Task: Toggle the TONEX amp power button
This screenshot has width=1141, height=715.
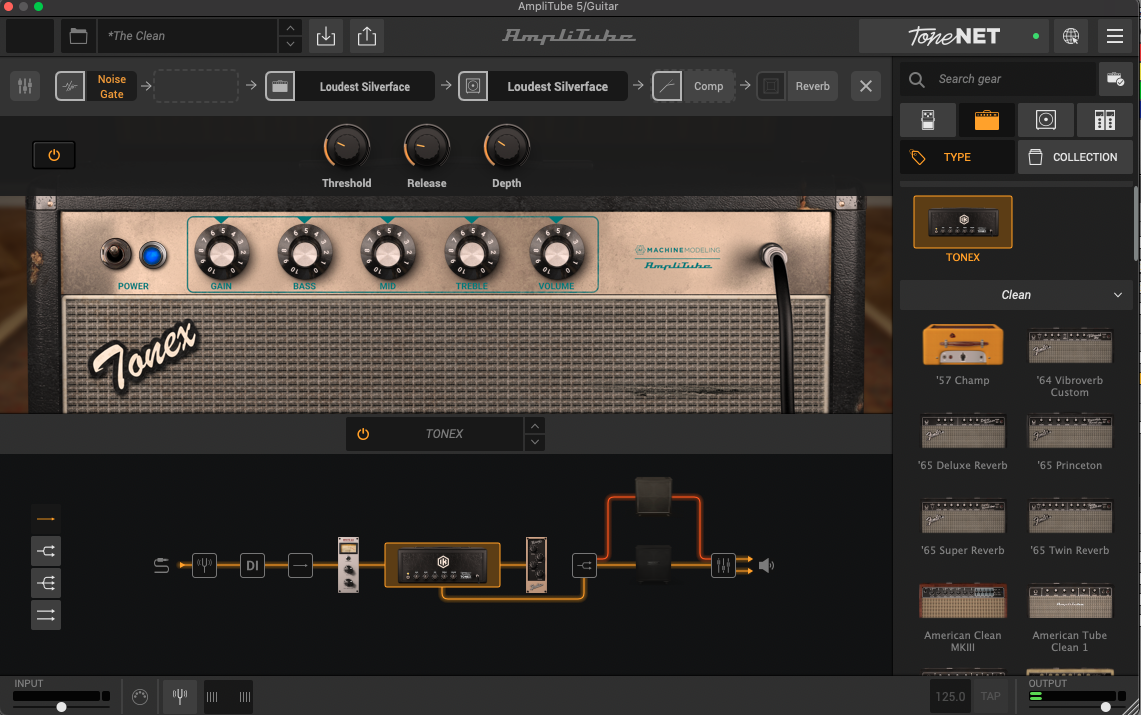Action: [x=363, y=434]
